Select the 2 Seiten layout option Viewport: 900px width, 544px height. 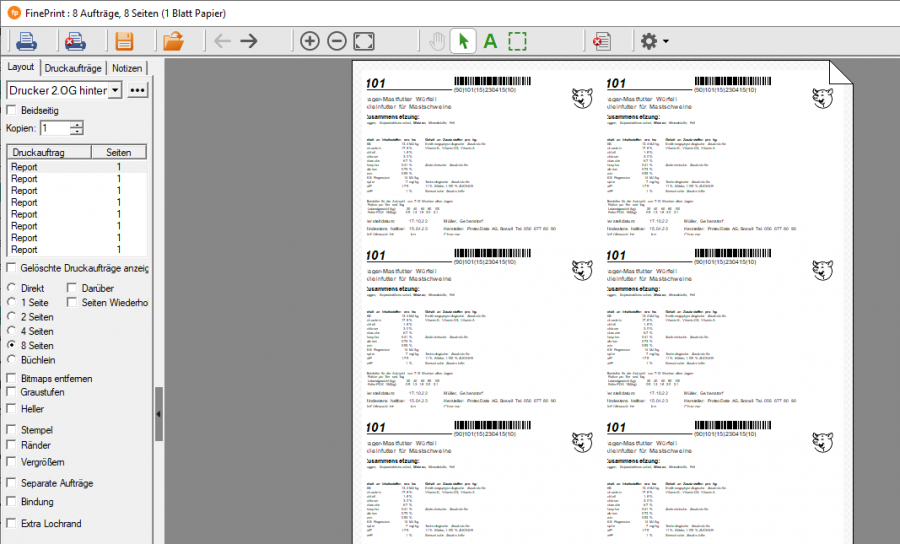(11, 316)
